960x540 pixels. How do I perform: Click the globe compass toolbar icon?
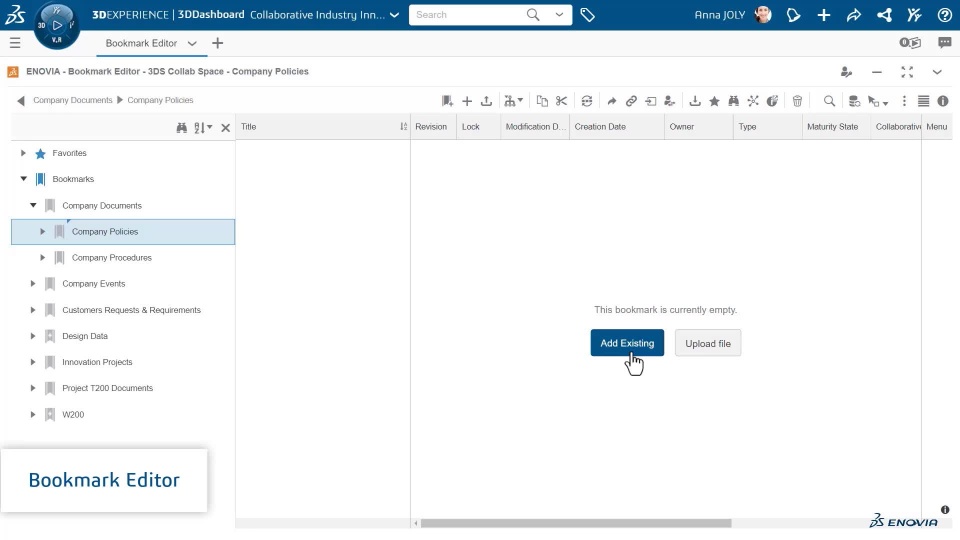773,101
